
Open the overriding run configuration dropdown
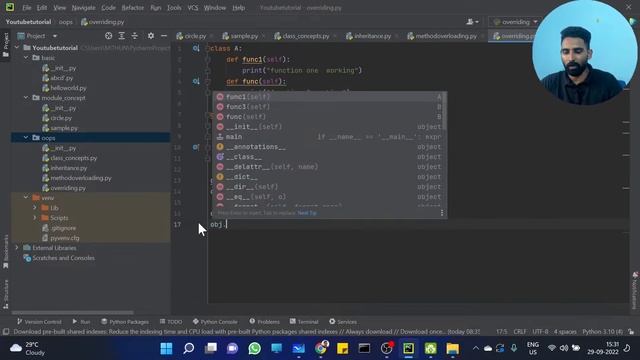[515, 22]
